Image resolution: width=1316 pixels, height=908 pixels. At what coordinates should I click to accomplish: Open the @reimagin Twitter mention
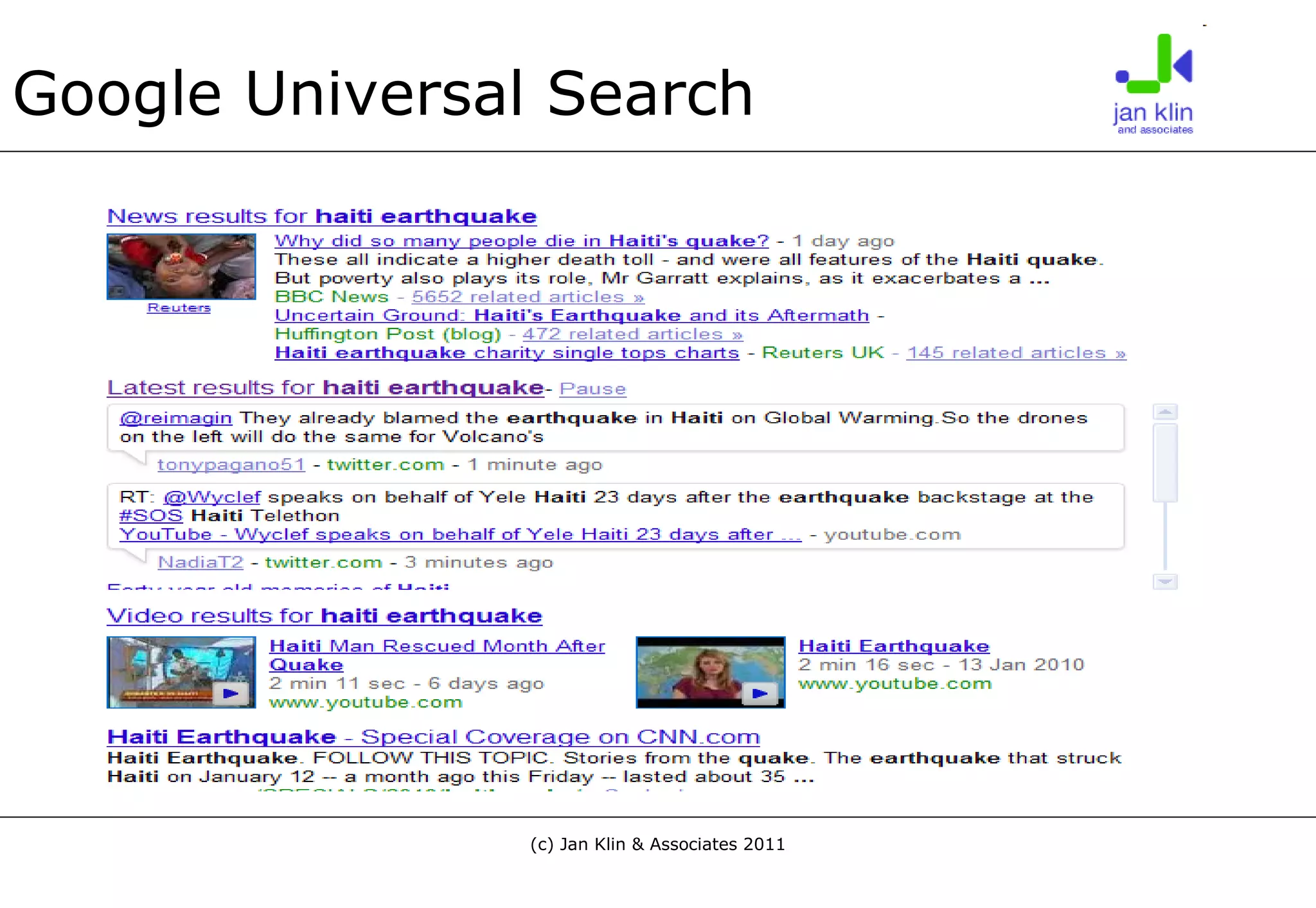point(175,418)
